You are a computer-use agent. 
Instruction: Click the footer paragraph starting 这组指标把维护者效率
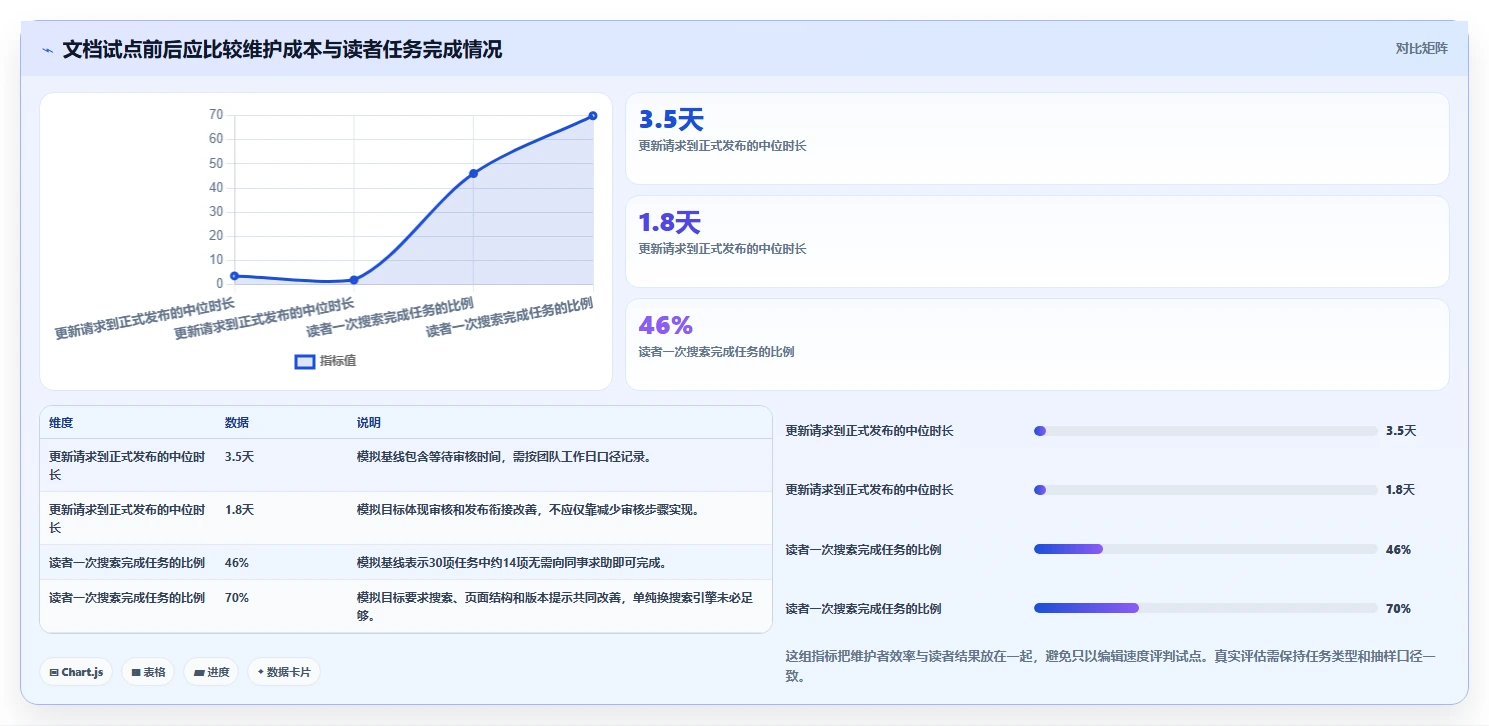[1111, 666]
